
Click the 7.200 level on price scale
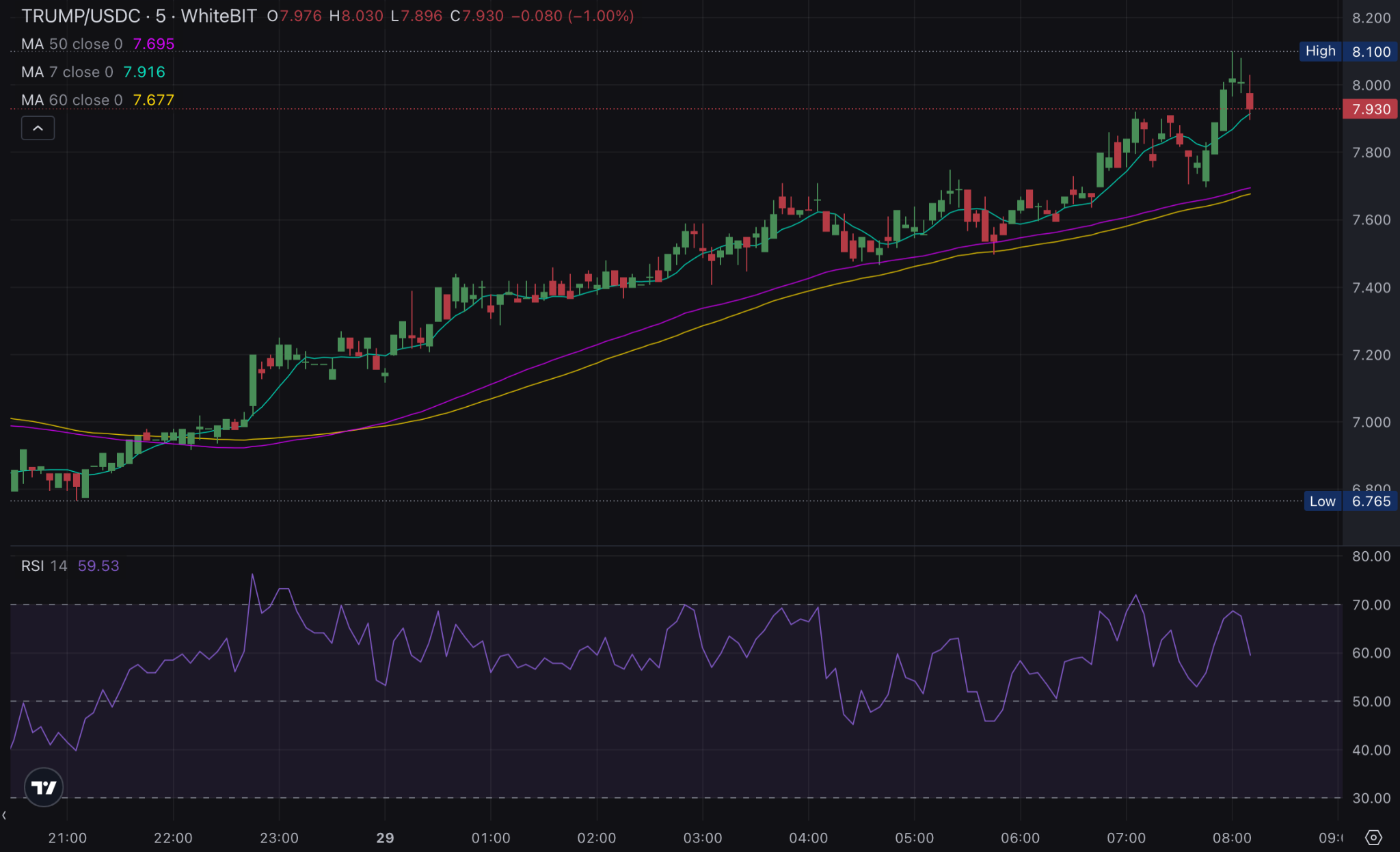click(x=1371, y=355)
